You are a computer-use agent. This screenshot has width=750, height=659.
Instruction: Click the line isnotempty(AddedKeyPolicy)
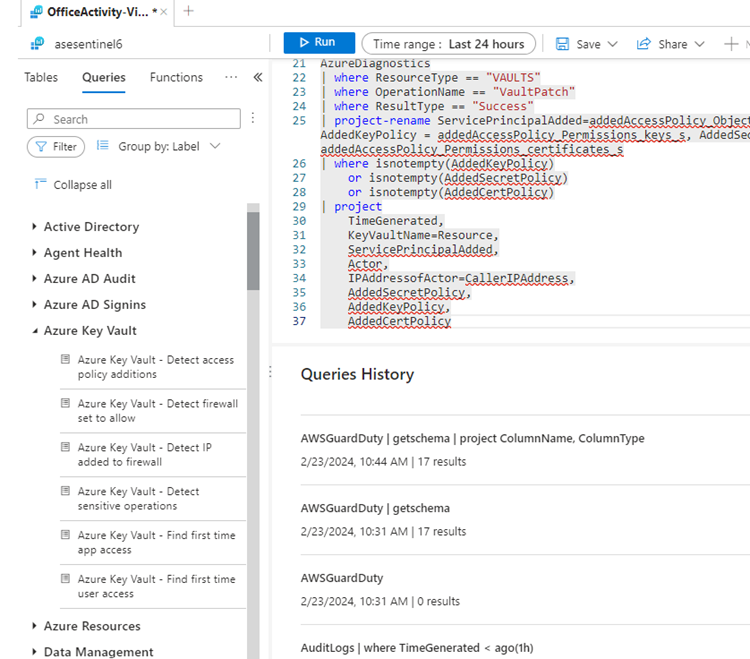tap(437, 164)
